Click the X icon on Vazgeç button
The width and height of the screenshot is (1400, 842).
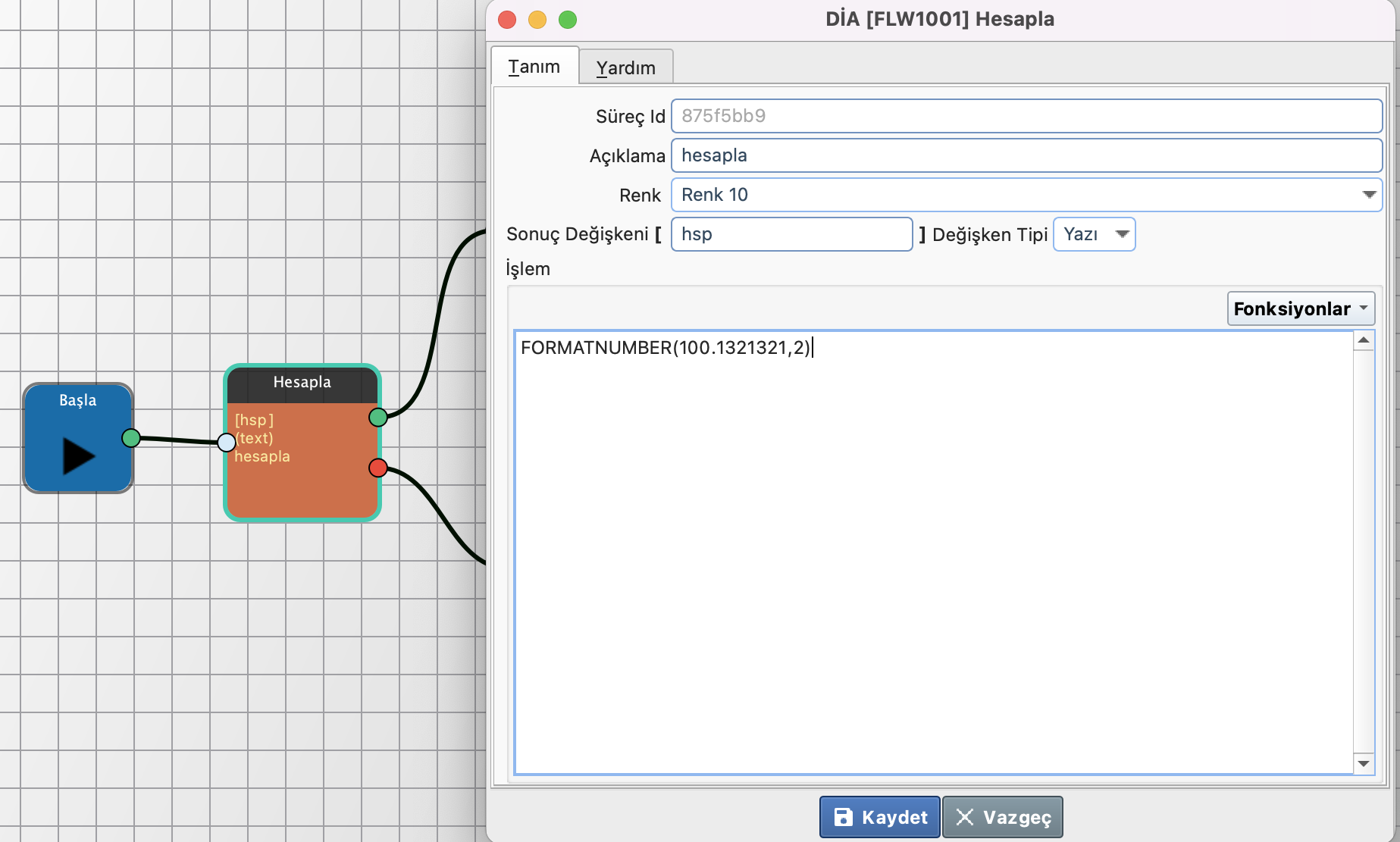pyautogui.click(x=964, y=817)
